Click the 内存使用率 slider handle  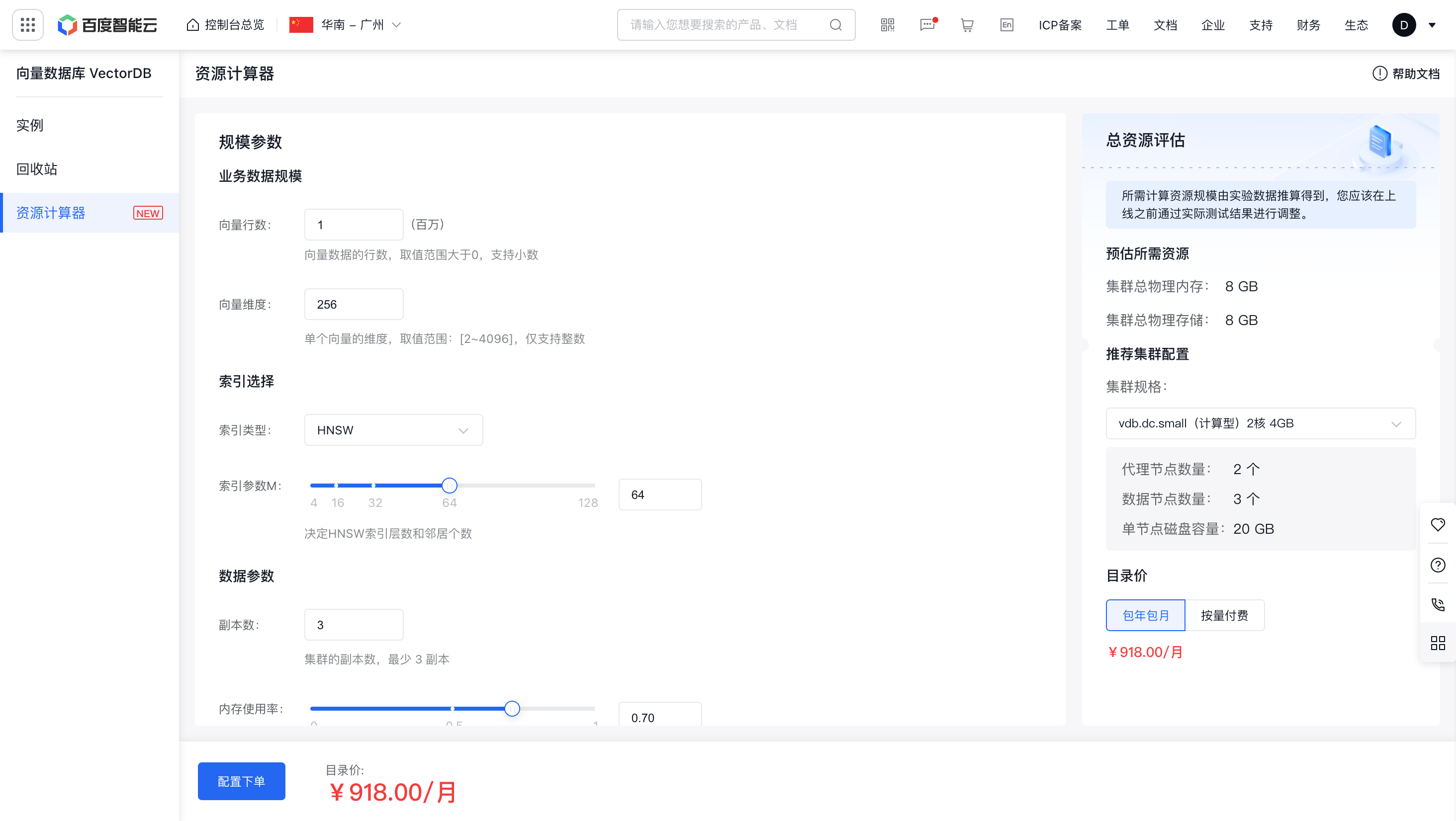tap(512, 708)
